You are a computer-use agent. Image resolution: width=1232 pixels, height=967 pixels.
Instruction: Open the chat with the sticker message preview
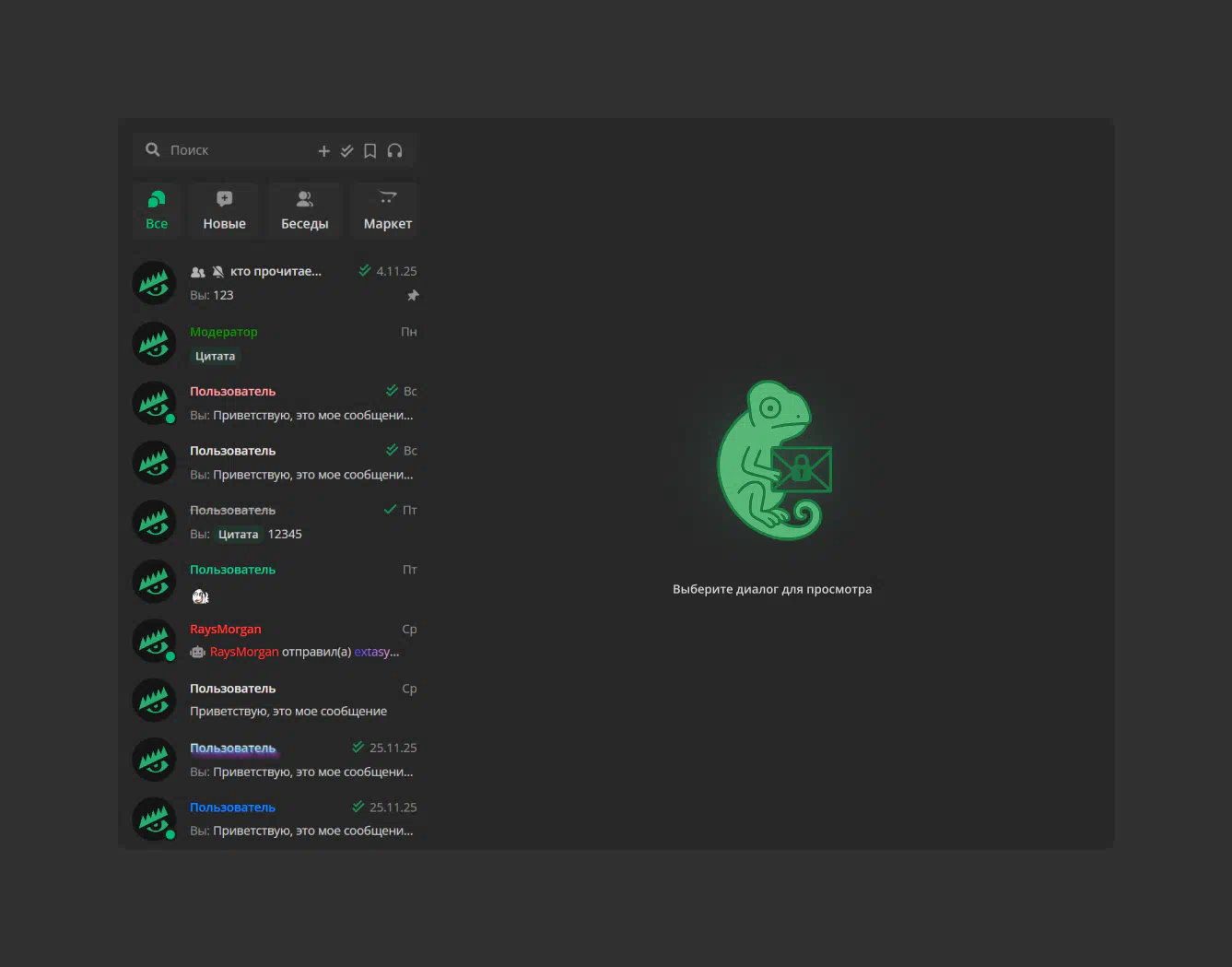coord(276,583)
